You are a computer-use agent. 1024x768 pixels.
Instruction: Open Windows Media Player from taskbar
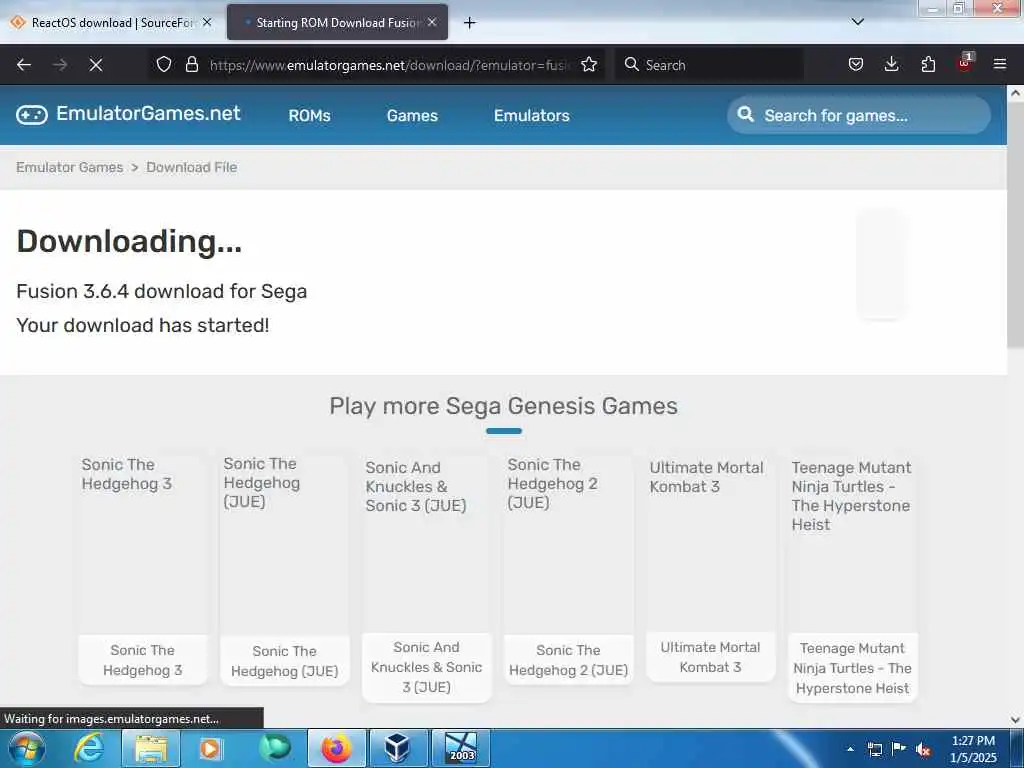[x=210, y=748]
